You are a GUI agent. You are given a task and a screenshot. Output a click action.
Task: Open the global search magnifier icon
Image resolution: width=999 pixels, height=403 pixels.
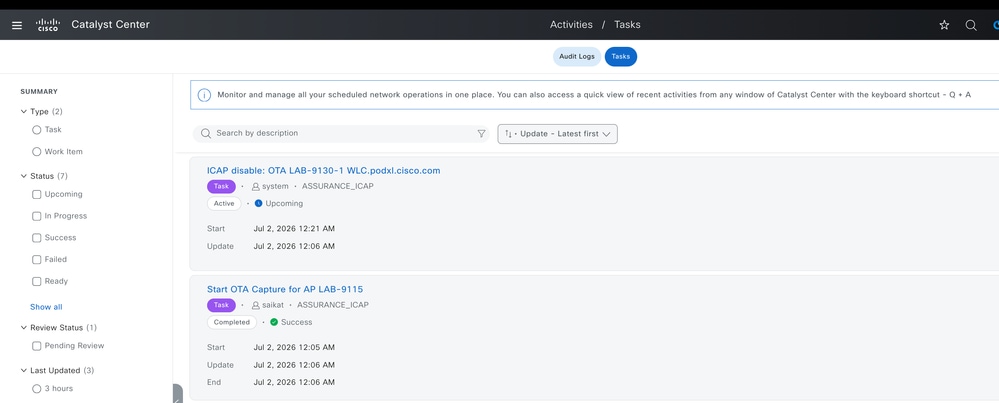[971, 25]
